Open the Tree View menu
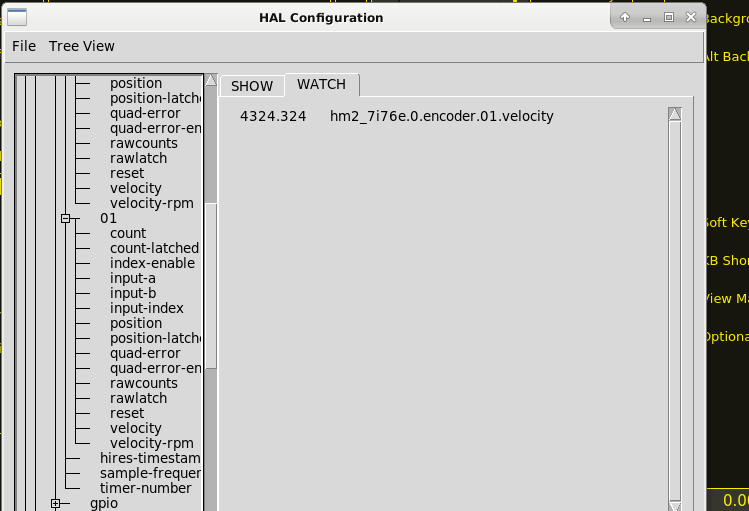 coord(82,46)
